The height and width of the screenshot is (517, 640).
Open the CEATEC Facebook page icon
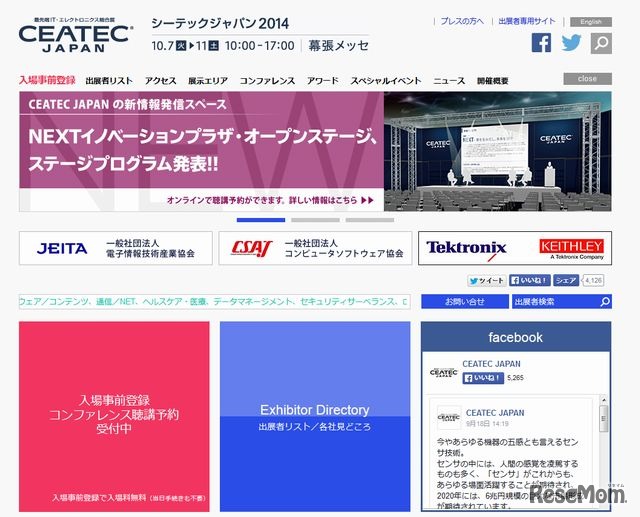tap(541, 42)
